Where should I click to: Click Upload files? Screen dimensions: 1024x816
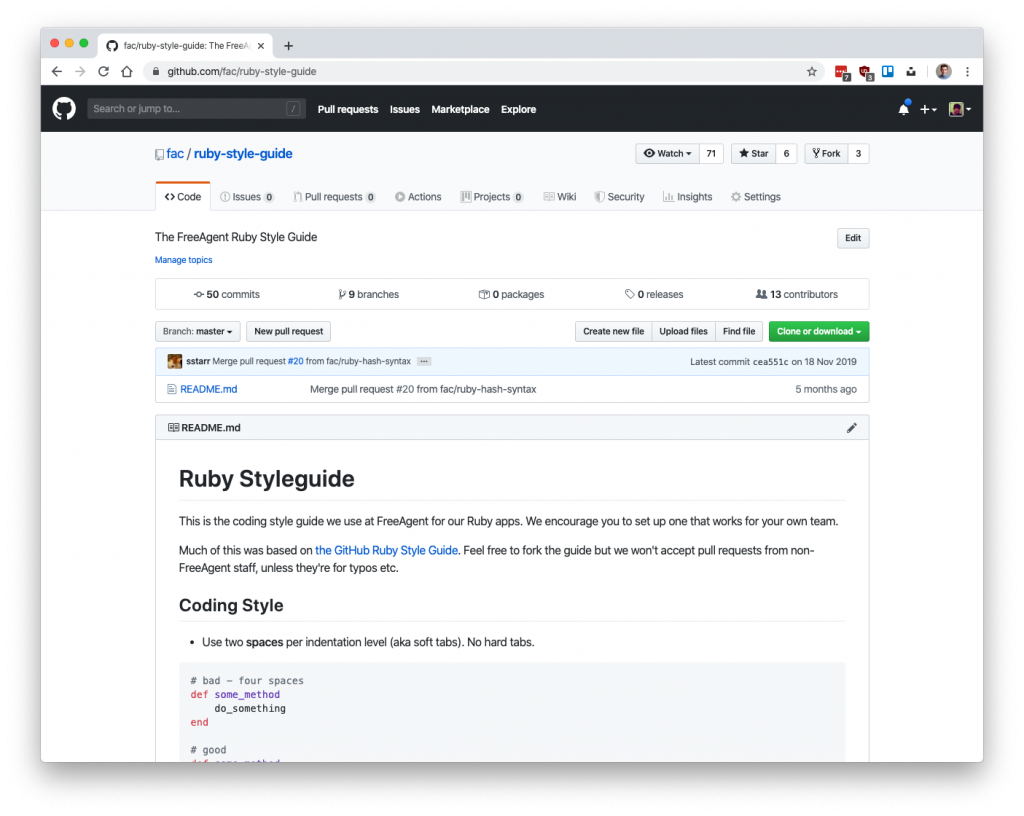683,332
